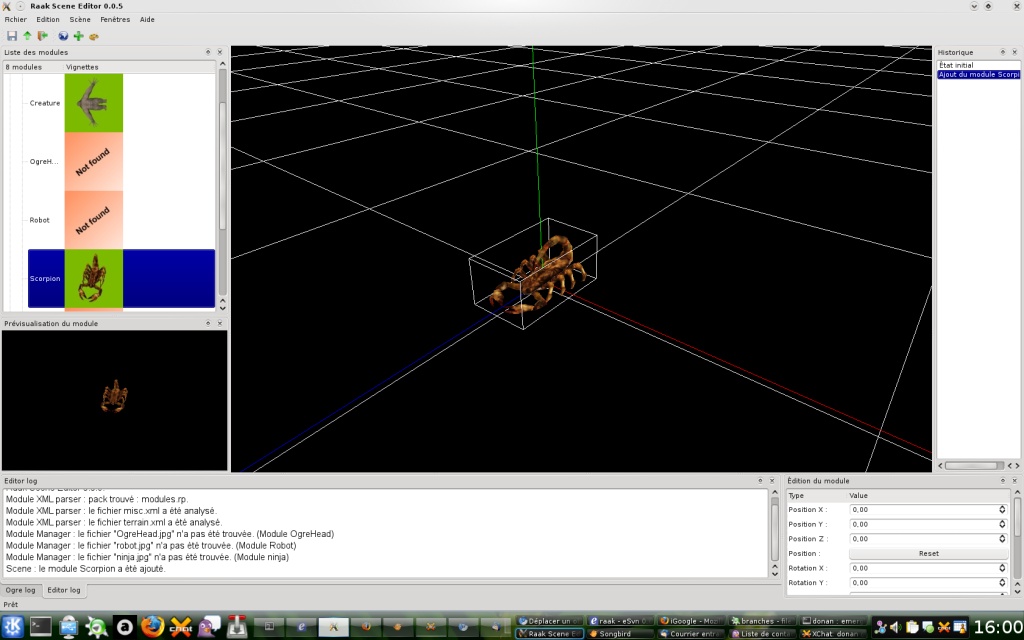
Task: Click the volume speaker tray icon
Action: [x=895, y=628]
